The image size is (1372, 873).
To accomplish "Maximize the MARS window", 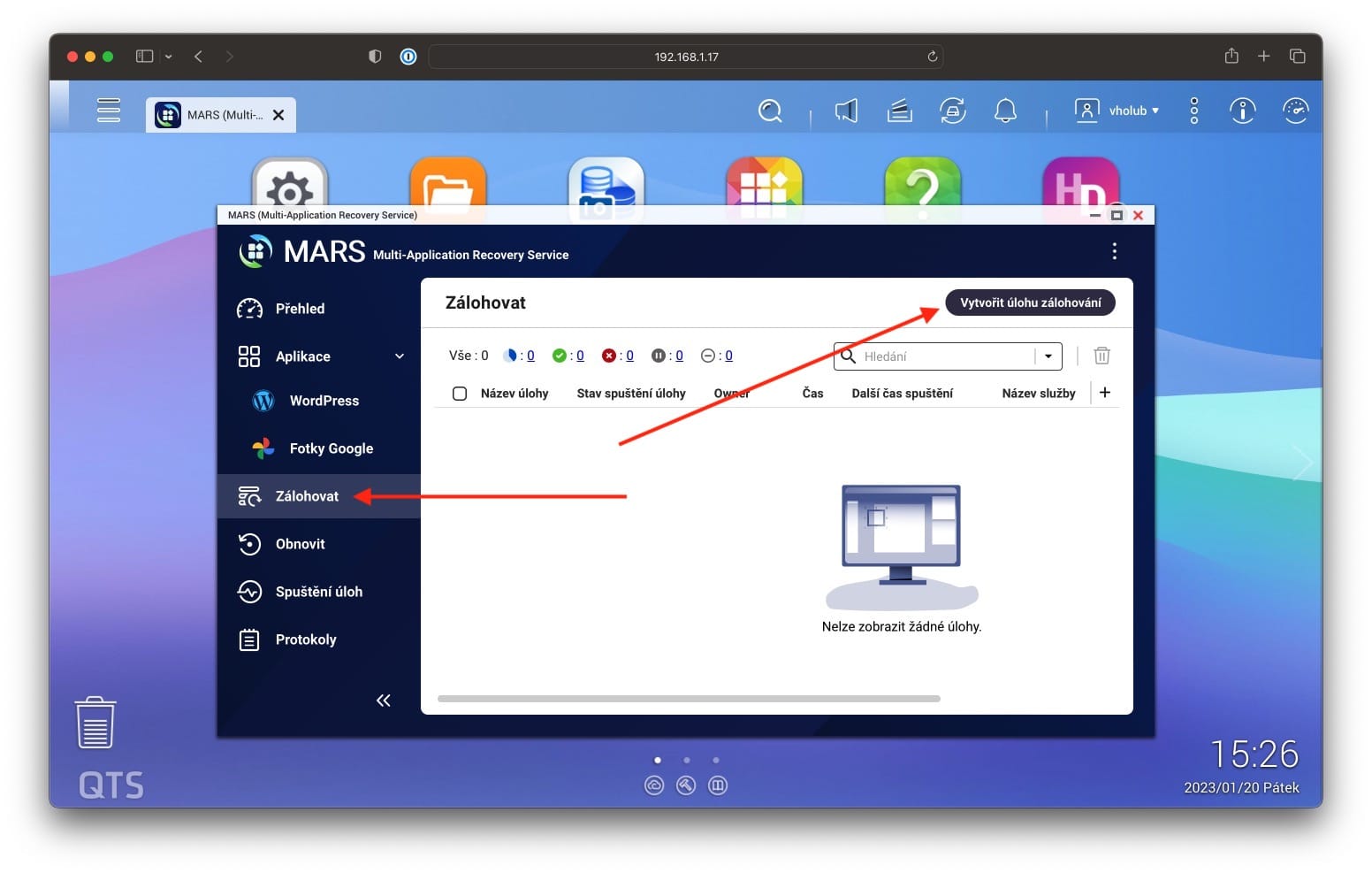I will pos(1117,215).
